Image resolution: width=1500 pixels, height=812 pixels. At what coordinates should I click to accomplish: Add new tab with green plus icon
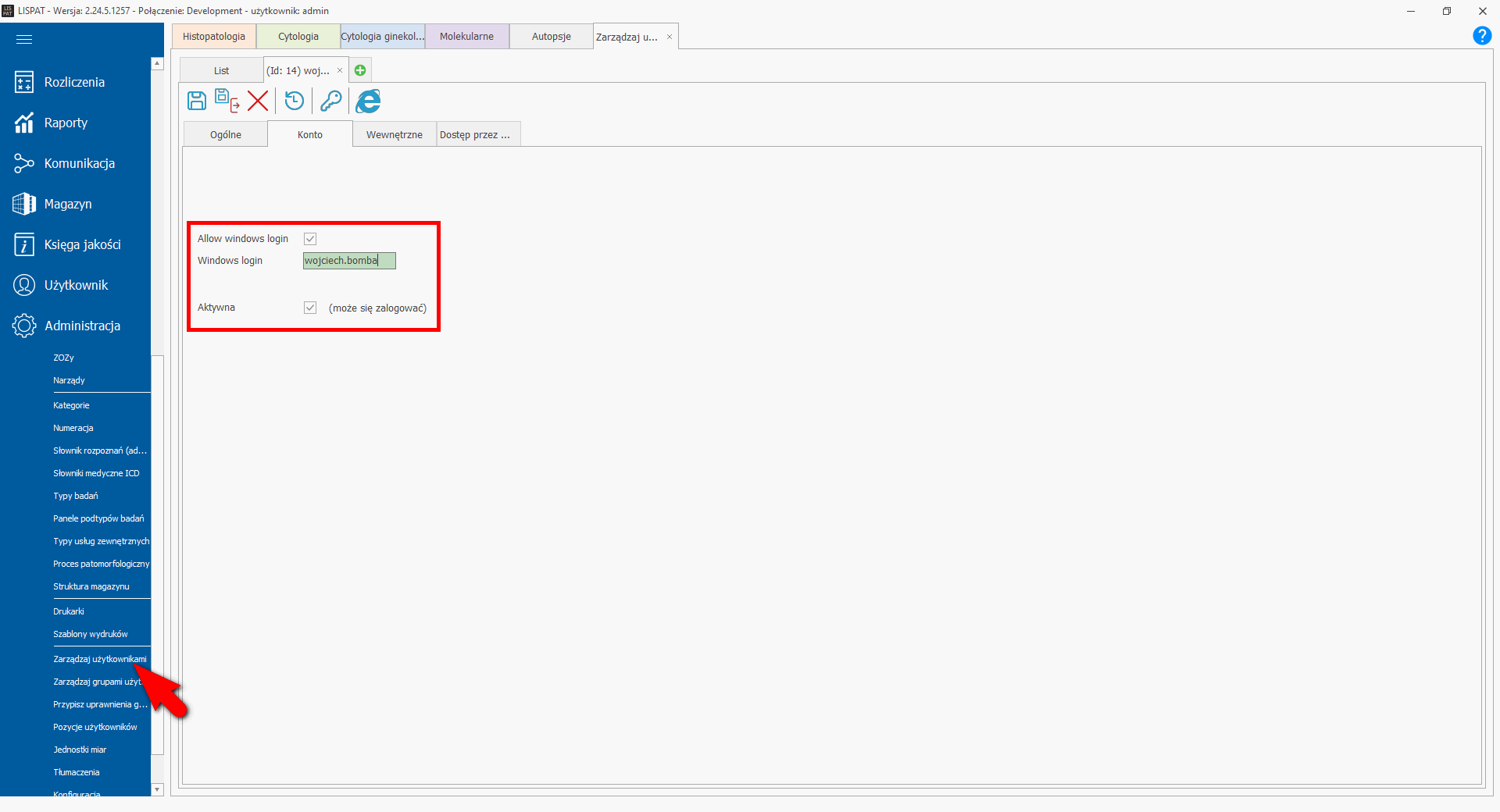click(360, 70)
